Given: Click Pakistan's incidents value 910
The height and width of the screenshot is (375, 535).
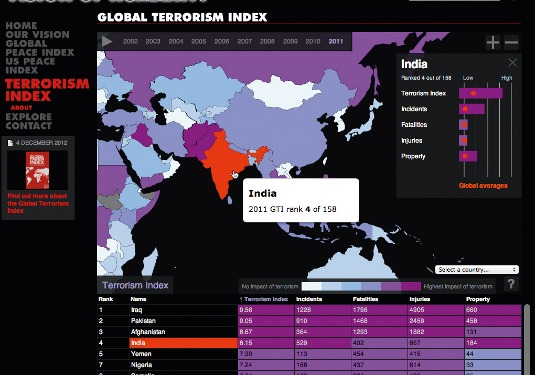Looking at the screenshot, I should [x=323, y=321].
